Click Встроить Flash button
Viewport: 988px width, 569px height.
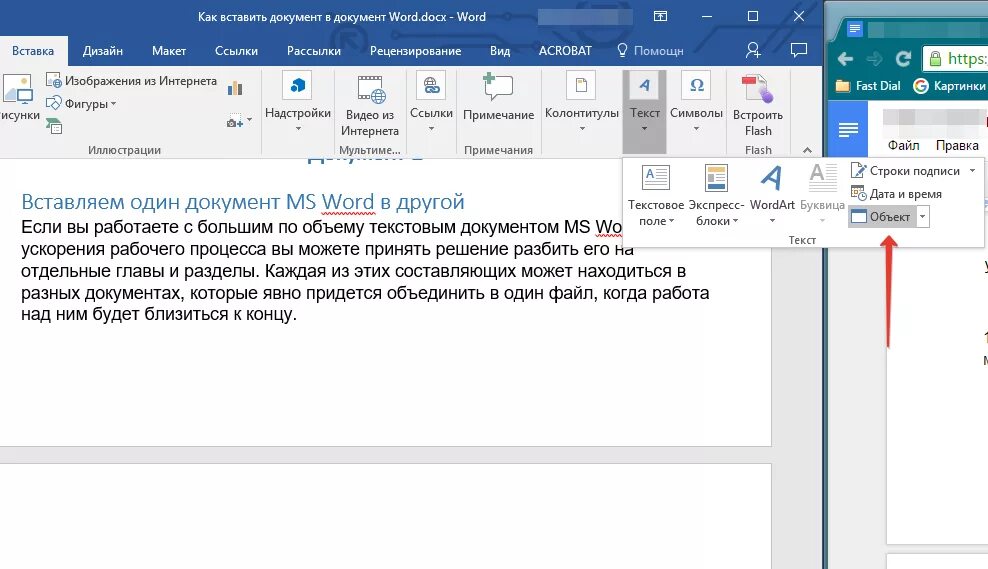click(x=758, y=105)
